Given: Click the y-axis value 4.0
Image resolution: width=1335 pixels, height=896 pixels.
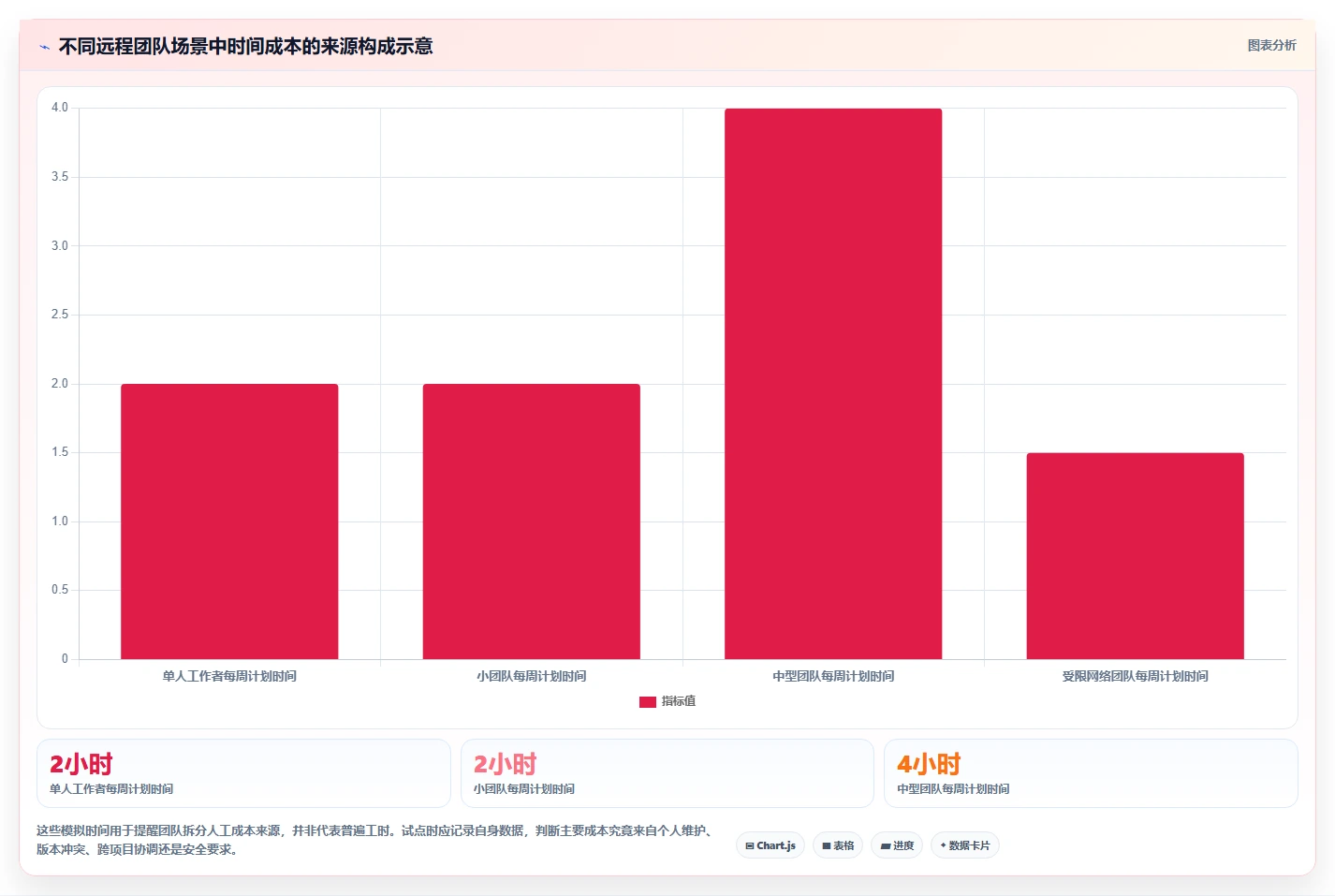Looking at the screenshot, I should (x=60, y=108).
